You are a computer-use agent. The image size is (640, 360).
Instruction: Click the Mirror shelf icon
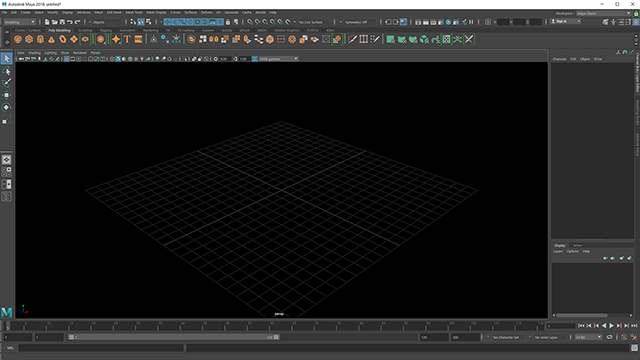pos(214,39)
